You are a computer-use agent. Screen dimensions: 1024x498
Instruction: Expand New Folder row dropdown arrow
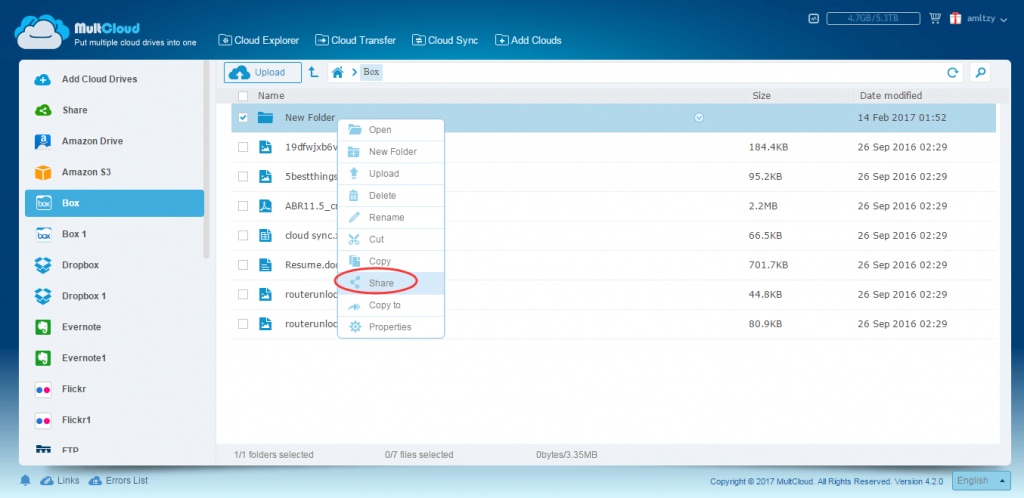tap(699, 117)
